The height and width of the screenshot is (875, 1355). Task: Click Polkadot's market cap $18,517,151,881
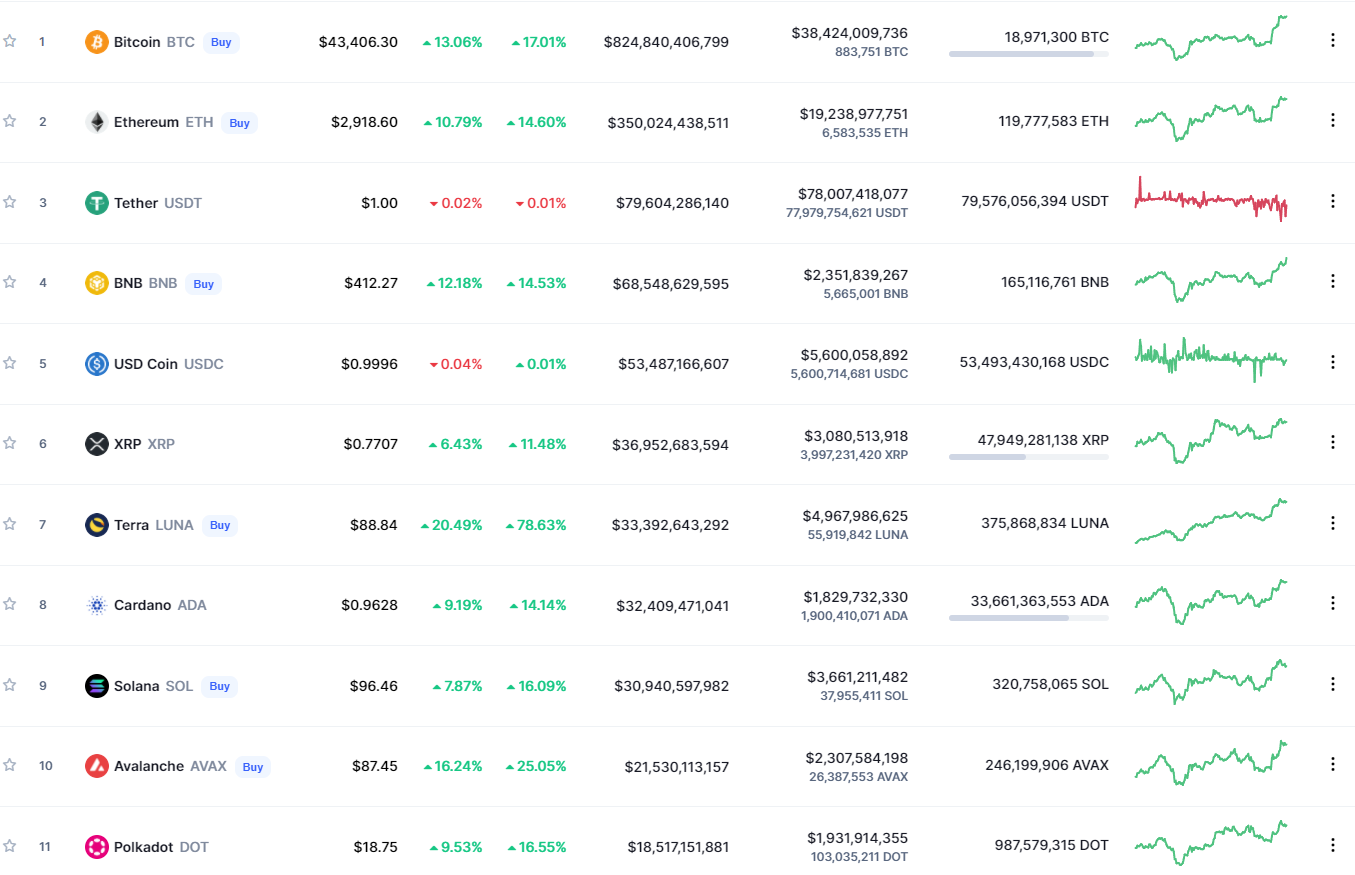click(x=678, y=847)
